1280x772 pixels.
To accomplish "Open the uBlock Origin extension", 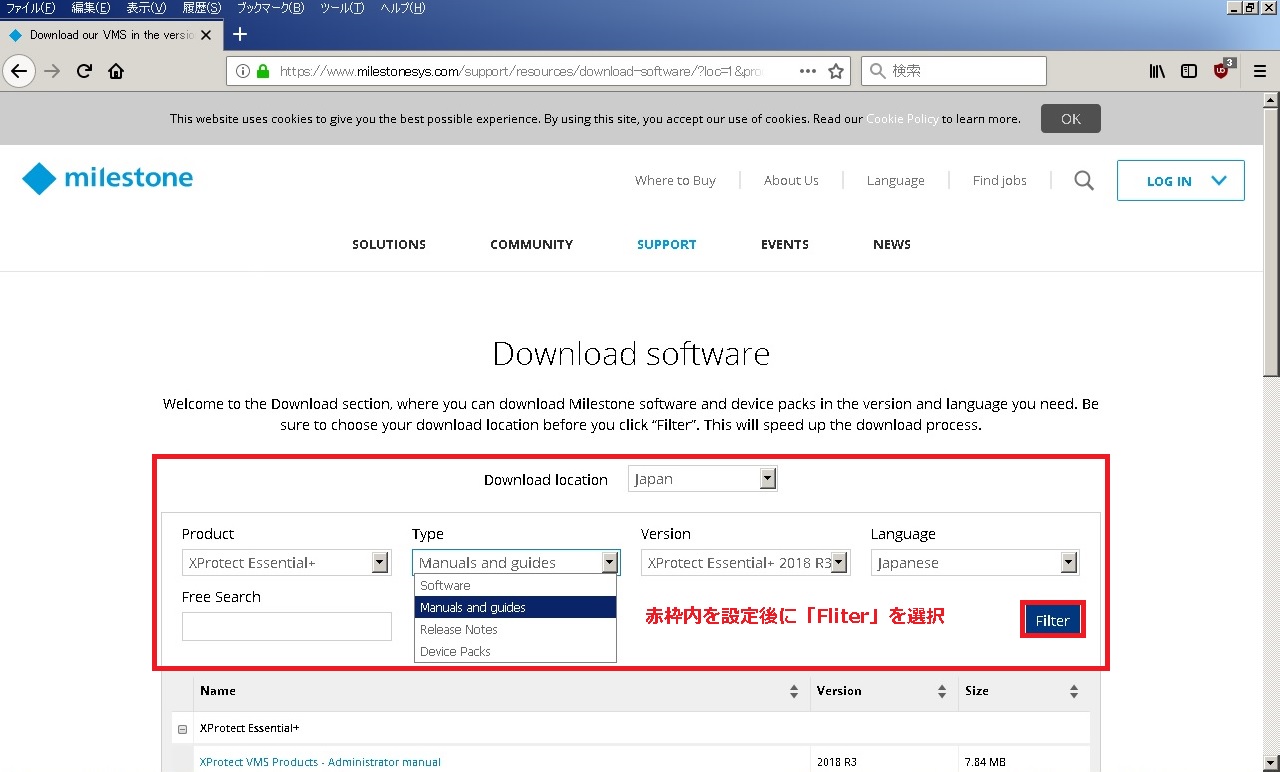I will (x=1223, y=70).
